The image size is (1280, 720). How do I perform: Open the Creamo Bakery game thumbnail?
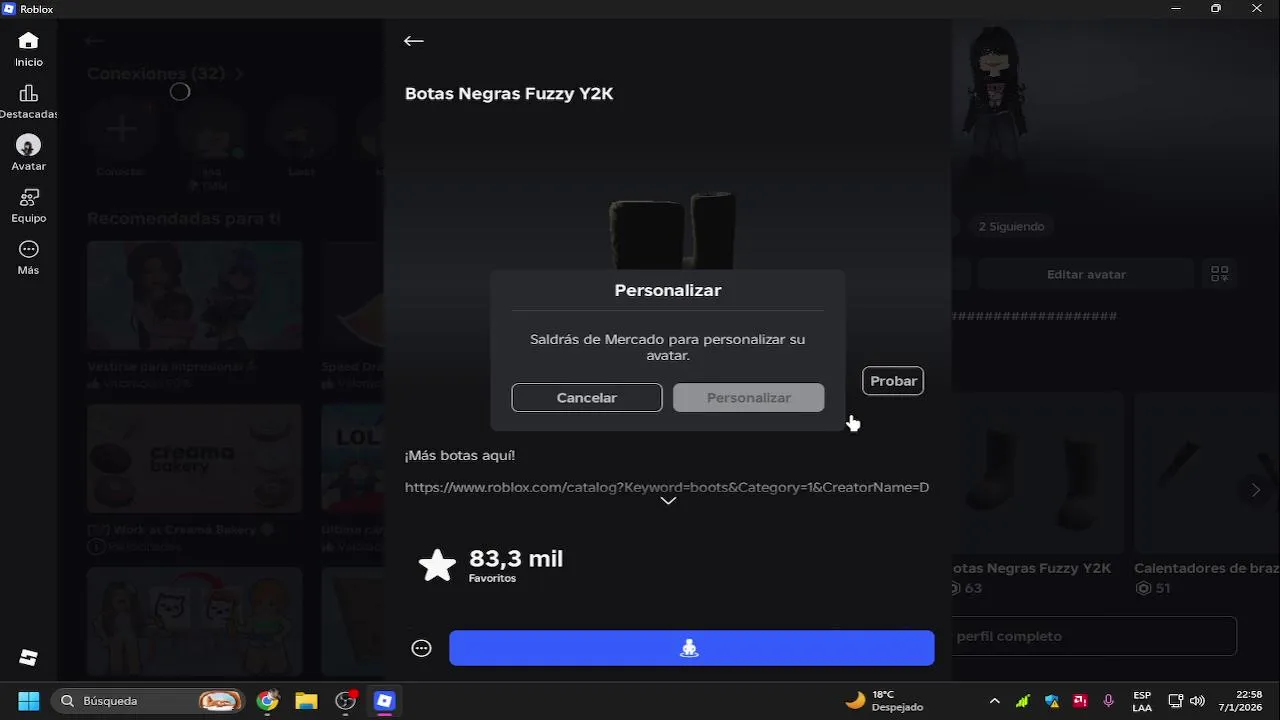(x=195, y=458)
